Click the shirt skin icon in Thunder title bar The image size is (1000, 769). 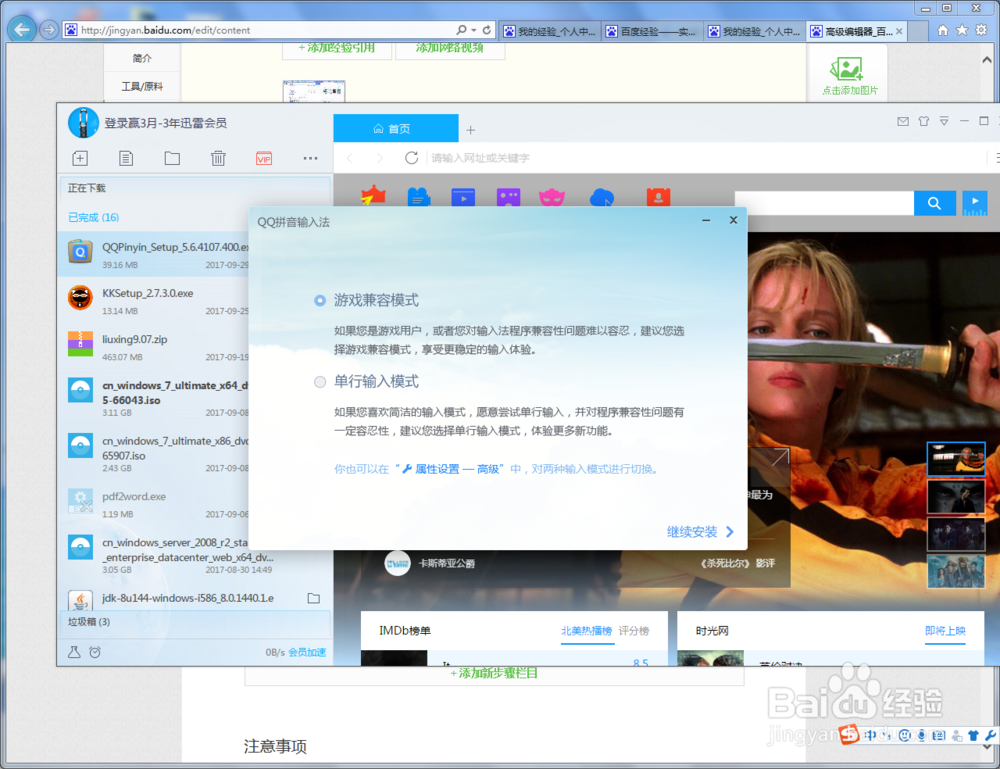923,121
